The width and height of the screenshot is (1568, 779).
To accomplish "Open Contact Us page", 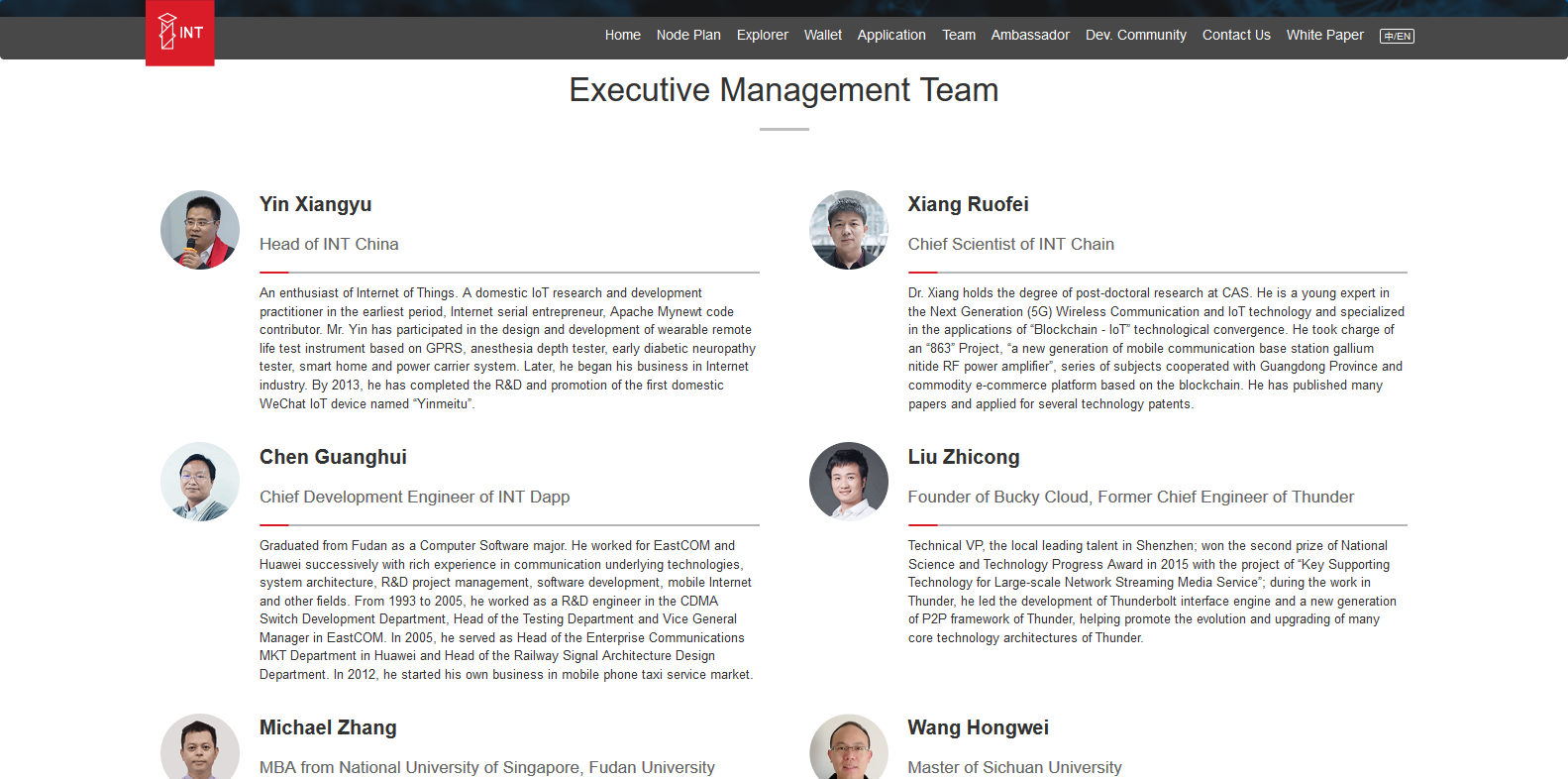I will point(1236,35).
